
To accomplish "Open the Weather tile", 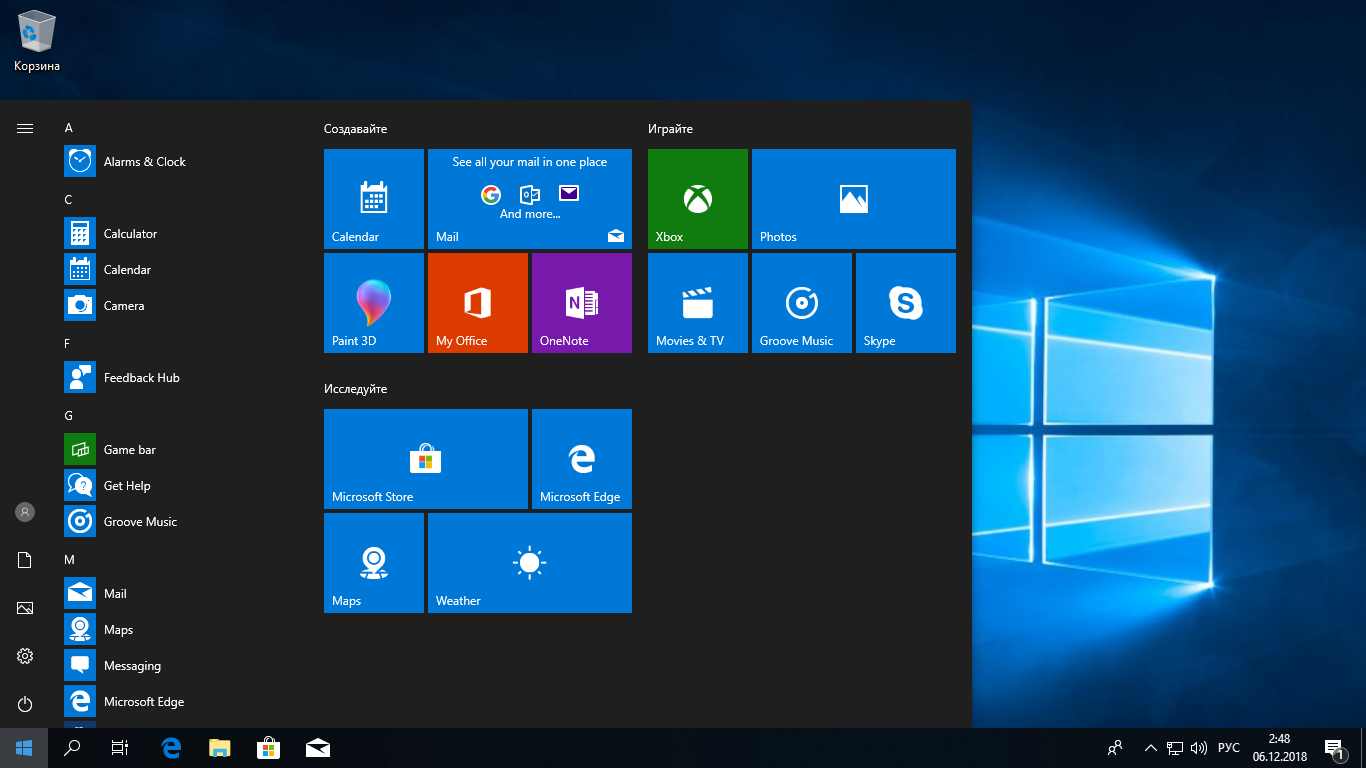I will 530,563.
